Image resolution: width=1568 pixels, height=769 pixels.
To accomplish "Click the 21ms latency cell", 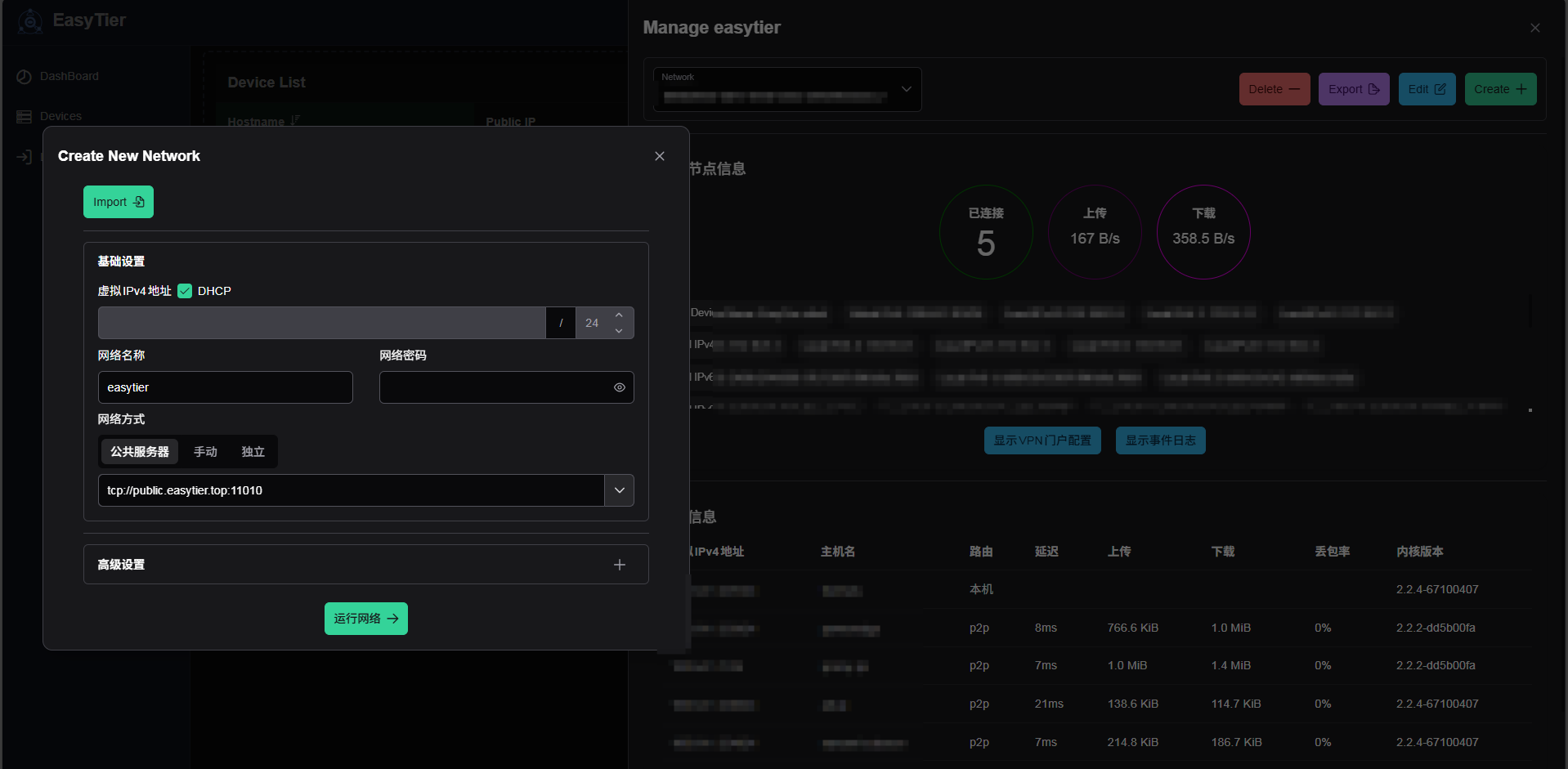I will pos(1049,704).
